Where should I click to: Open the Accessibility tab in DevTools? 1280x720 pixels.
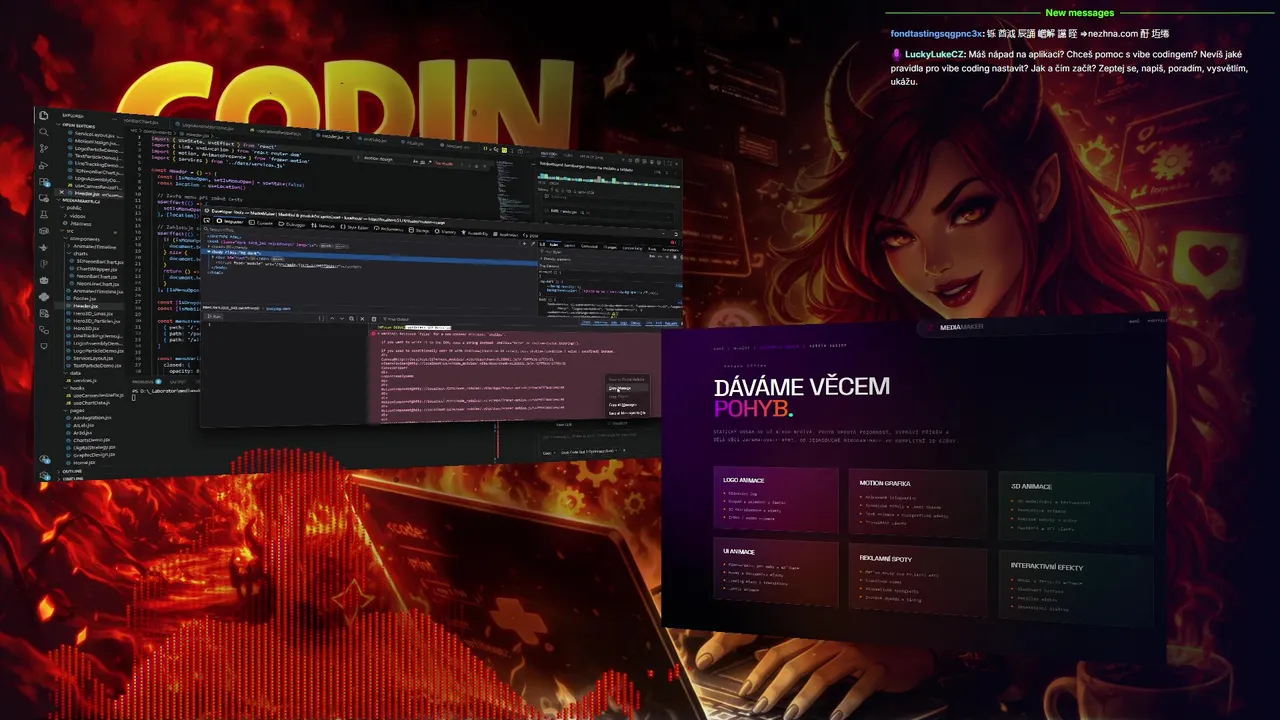tap(474, 233)
